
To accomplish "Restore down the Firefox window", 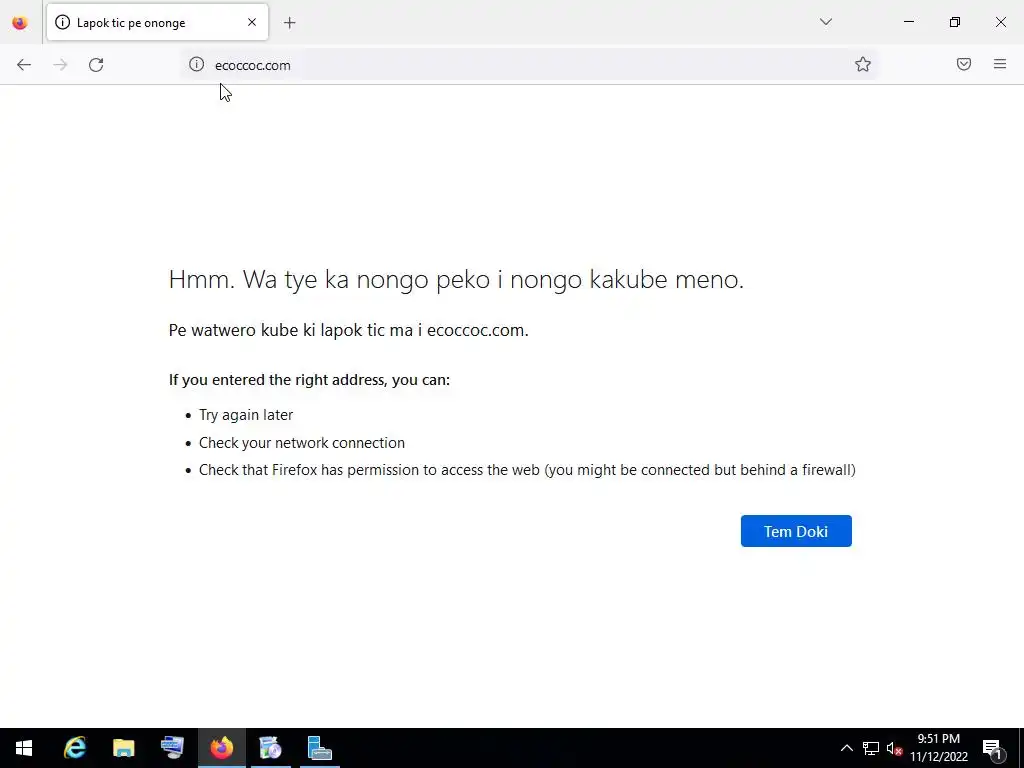I will pos(955,22).
